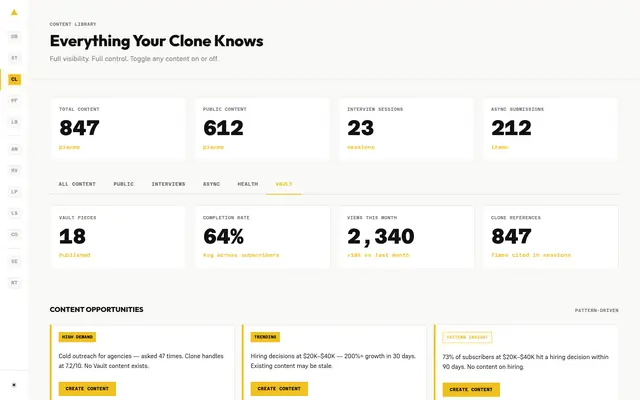Click the 'Full visibility. Full control.' subtitle
Viewport: 640px width, 400px height.
[x=134, y=59]
